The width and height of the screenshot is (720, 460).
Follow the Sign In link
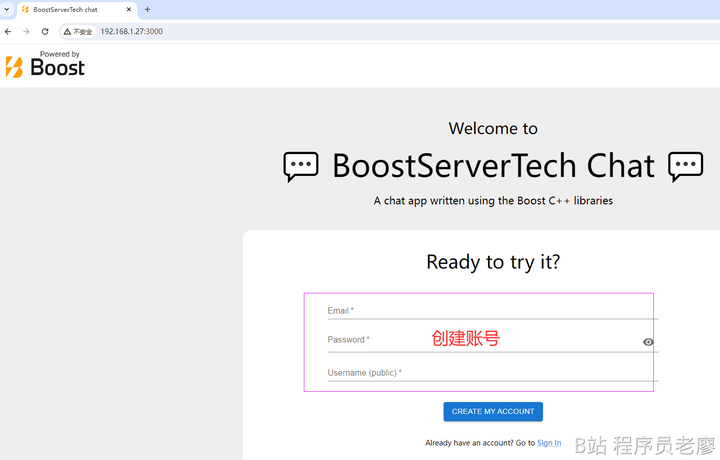[x=549, y=443]
